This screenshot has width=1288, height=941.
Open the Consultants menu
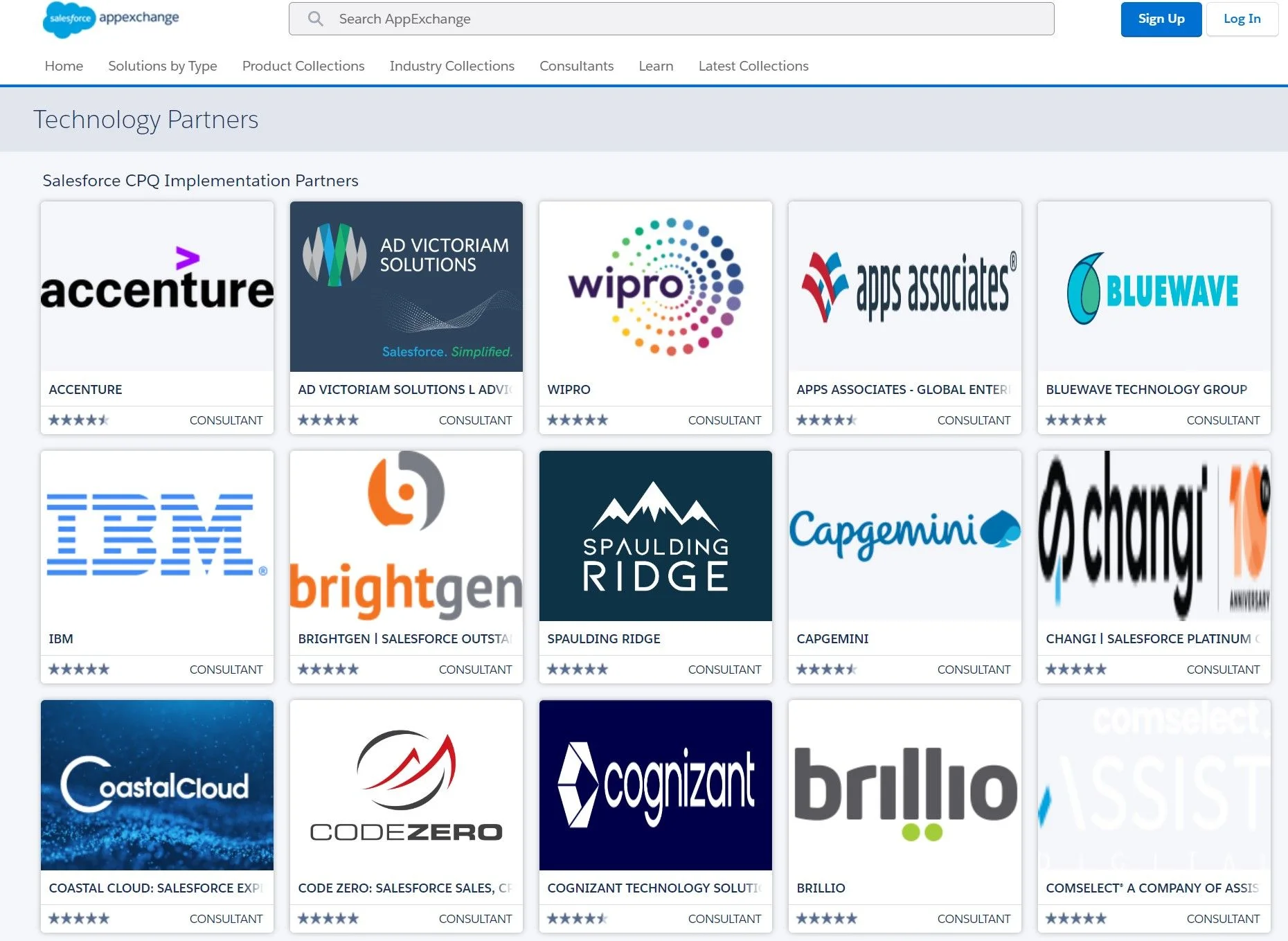(x=577, y=66)
